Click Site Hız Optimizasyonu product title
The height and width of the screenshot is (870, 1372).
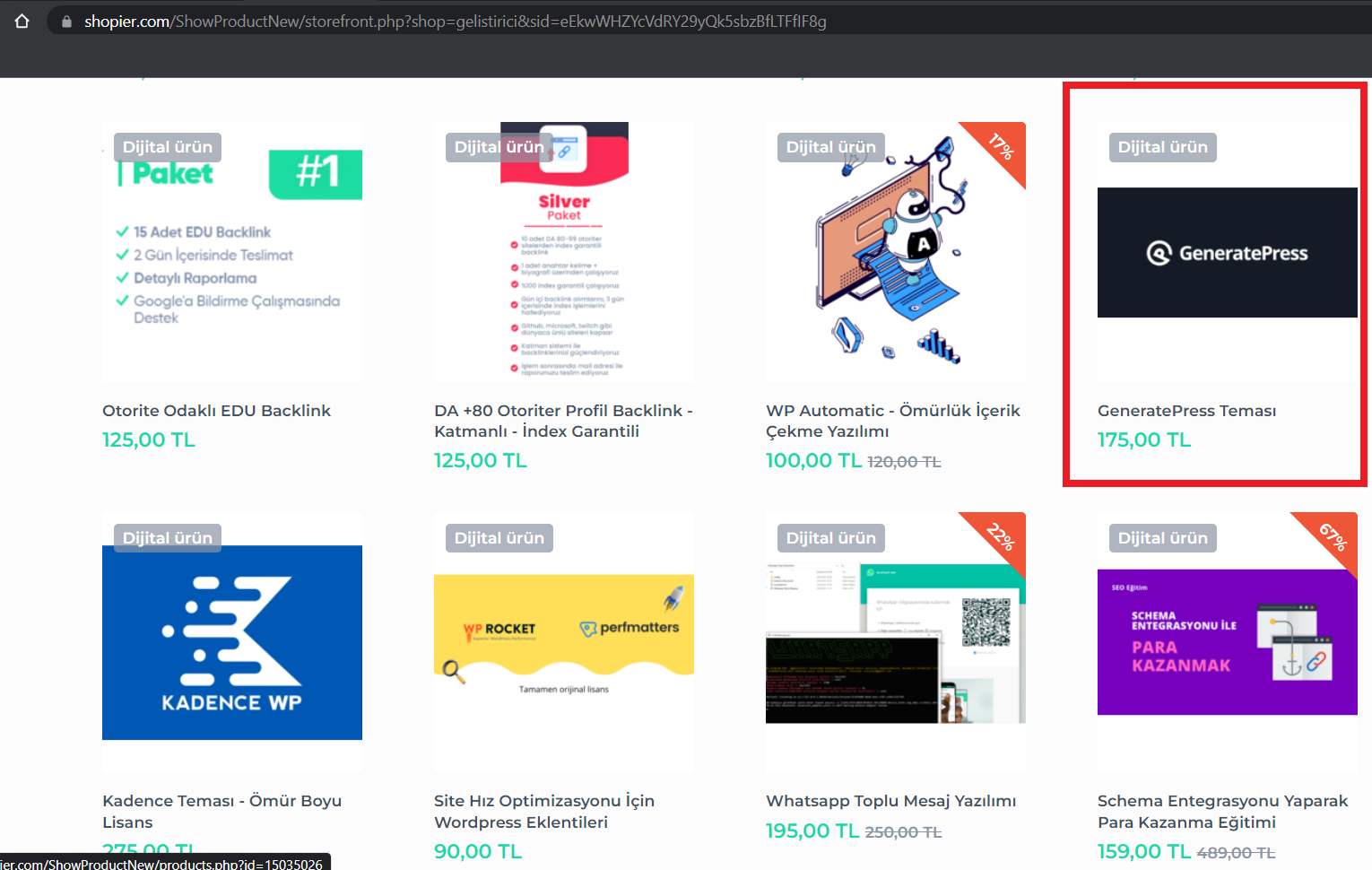point(544,812)
